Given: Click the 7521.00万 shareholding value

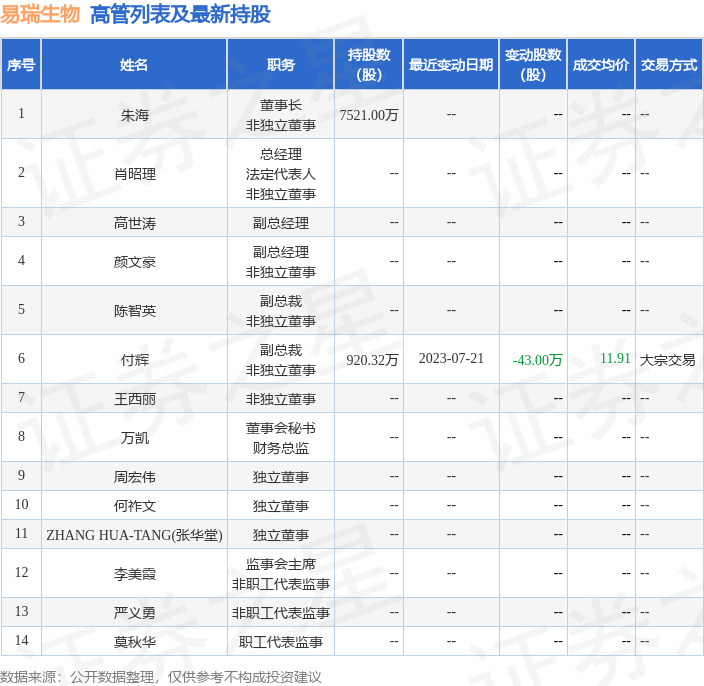Looking at the screenshot, I should coord(369,115).
